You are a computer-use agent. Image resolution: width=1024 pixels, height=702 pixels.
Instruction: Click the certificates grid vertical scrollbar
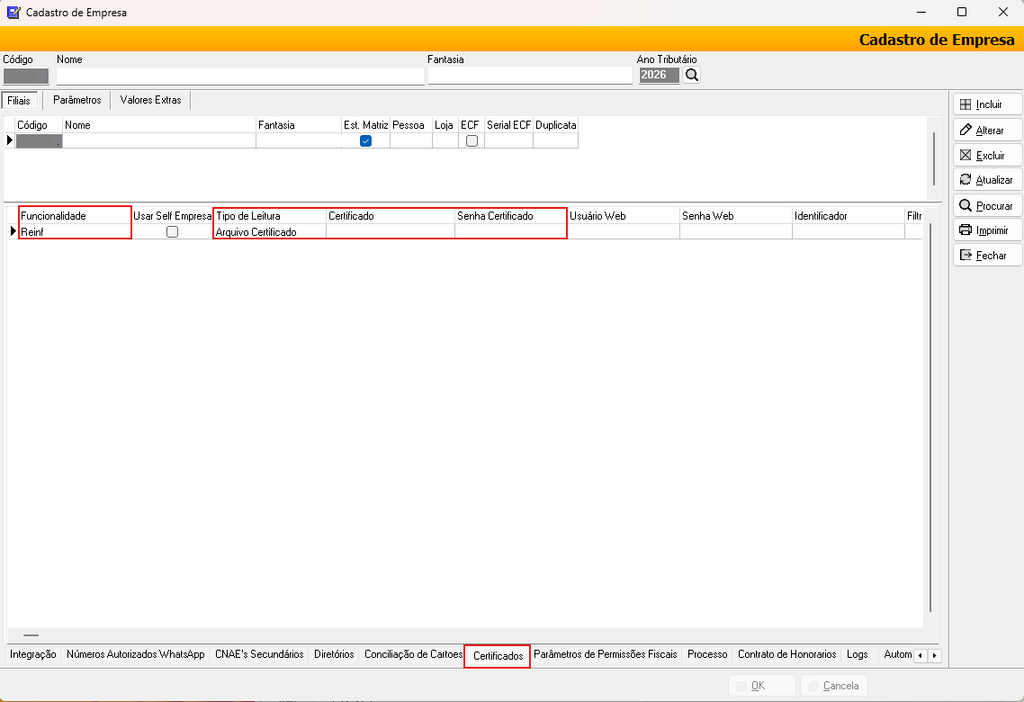coord(930,418)
